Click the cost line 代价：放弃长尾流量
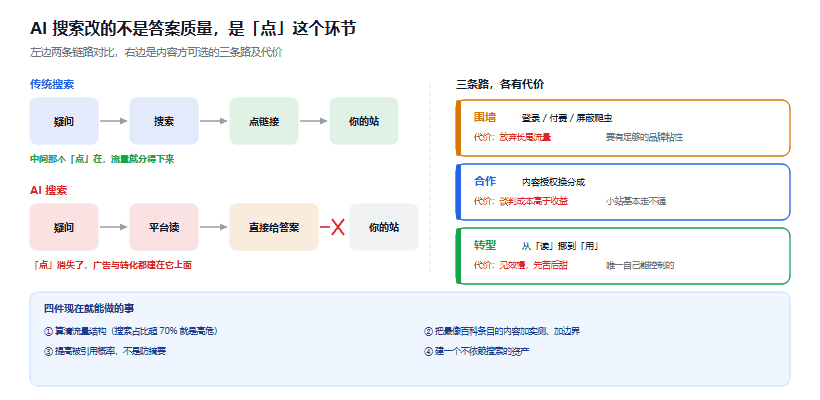The width and height of the screenshot is (820, 400). pos(512,138)
